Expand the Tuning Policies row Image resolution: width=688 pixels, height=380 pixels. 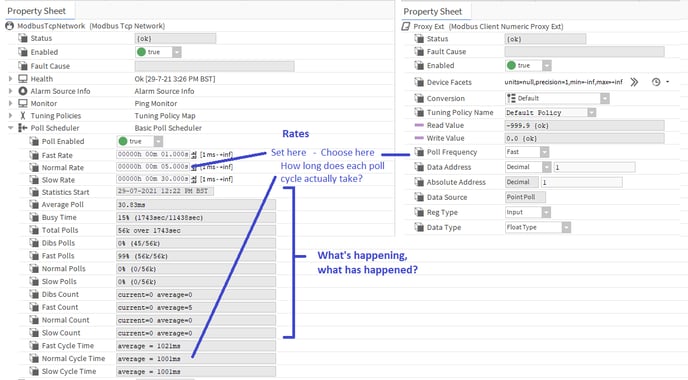pyautogui.click(x=11, y=115)
